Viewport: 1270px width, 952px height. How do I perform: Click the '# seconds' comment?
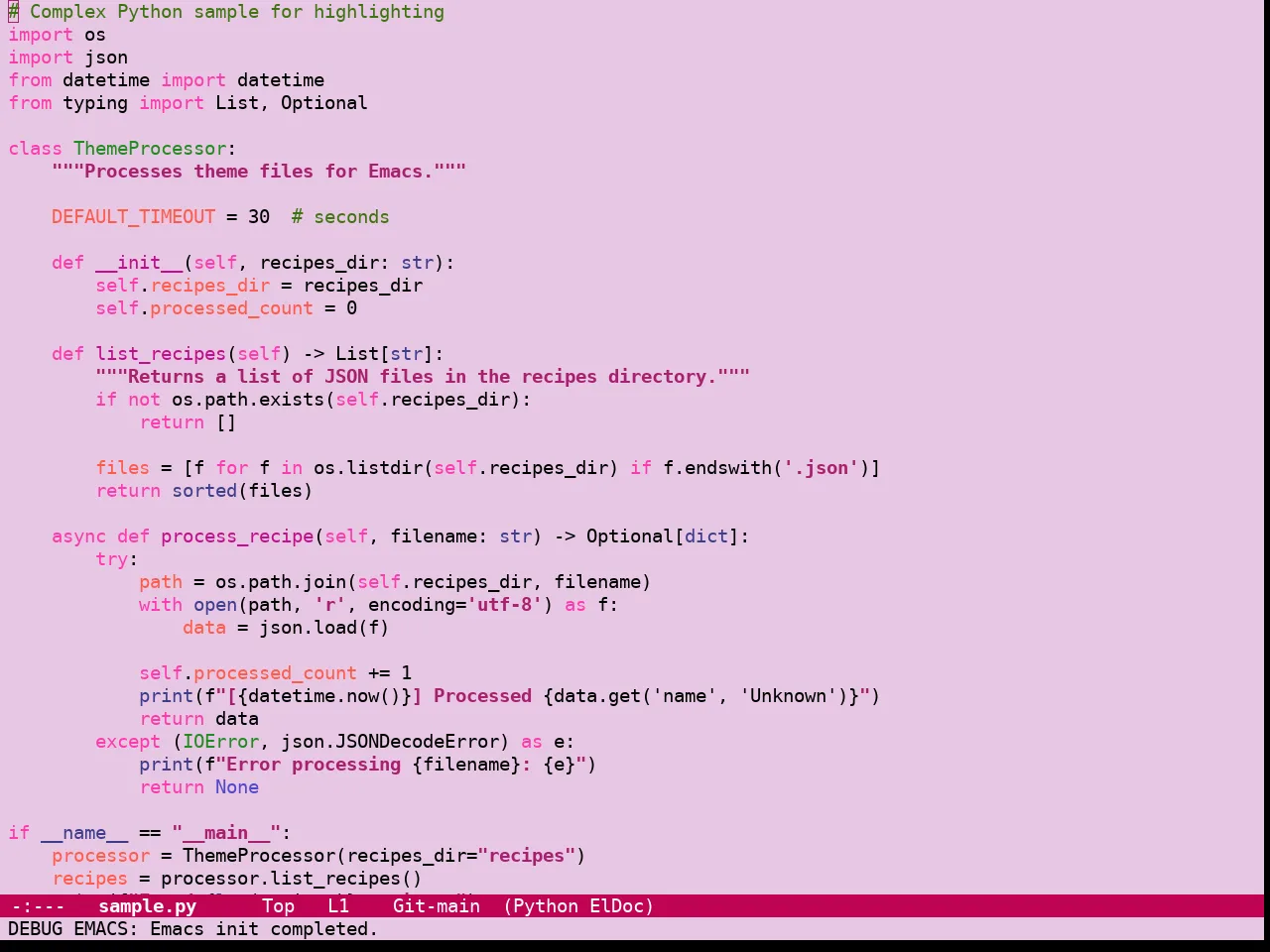[x=340, y=217]
